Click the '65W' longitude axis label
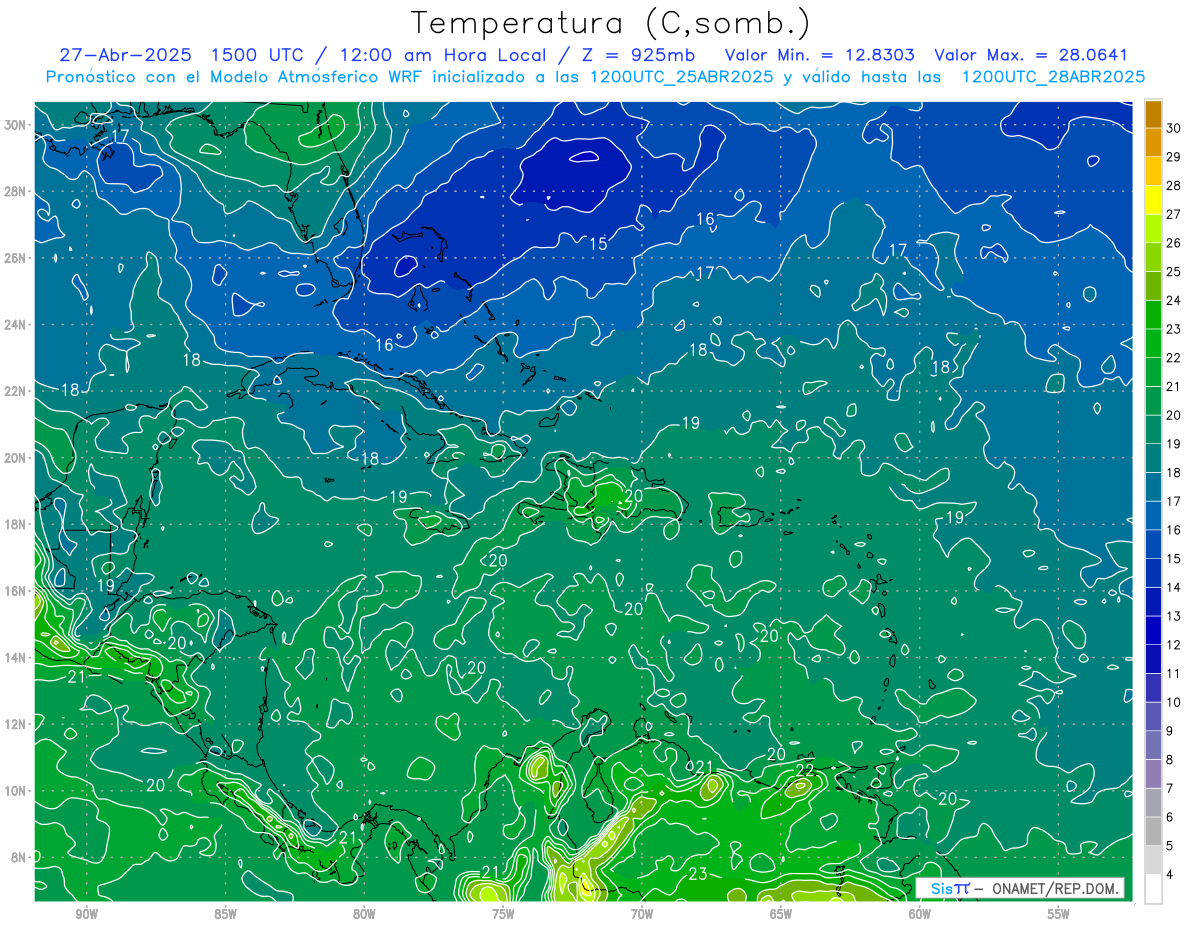 (781, 914)
